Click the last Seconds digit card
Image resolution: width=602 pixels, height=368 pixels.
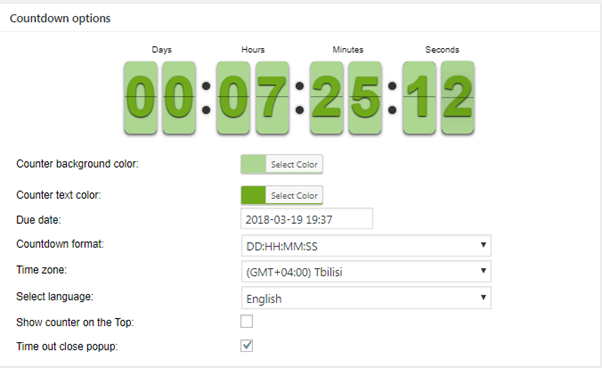point(458,98)
